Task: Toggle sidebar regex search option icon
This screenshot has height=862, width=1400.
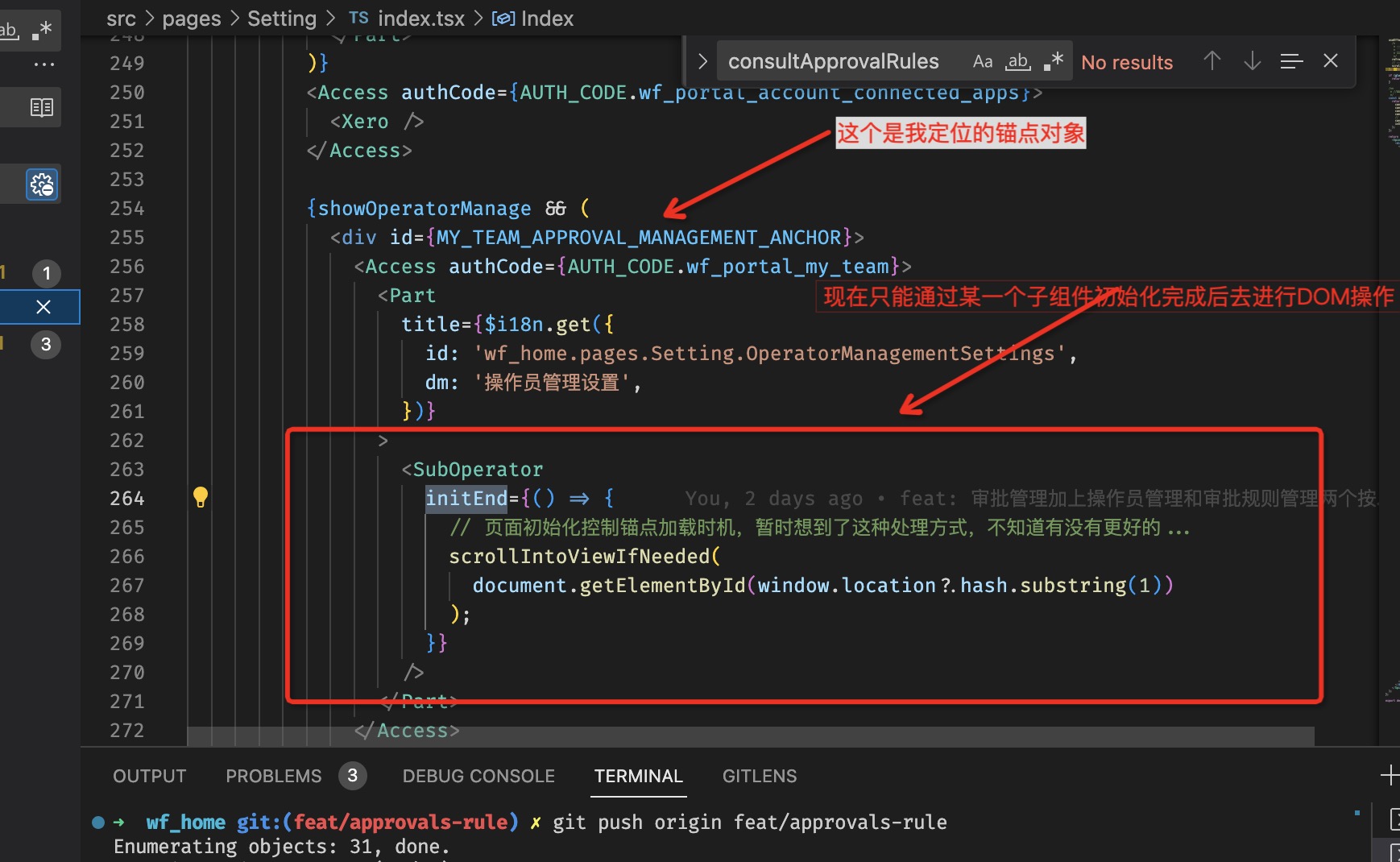Action: (x=42, y=31)
